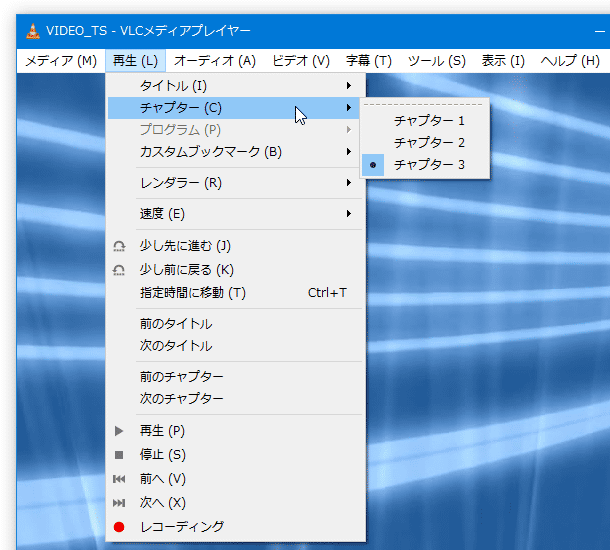610x550 pixels.
Task: Open the メディア (M) menu
Action: pos(61,61)
